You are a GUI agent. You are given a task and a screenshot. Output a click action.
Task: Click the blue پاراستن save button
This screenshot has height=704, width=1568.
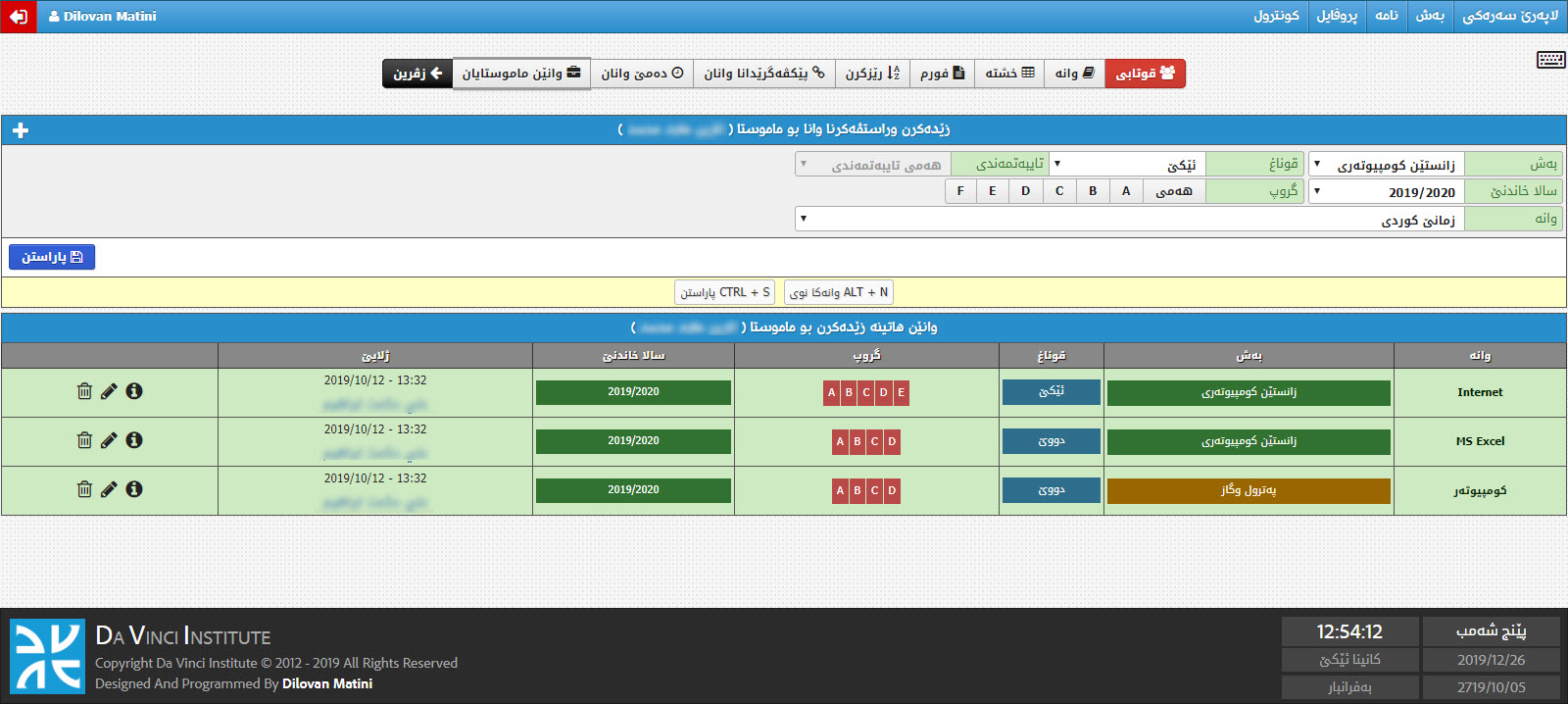[52, 257]
